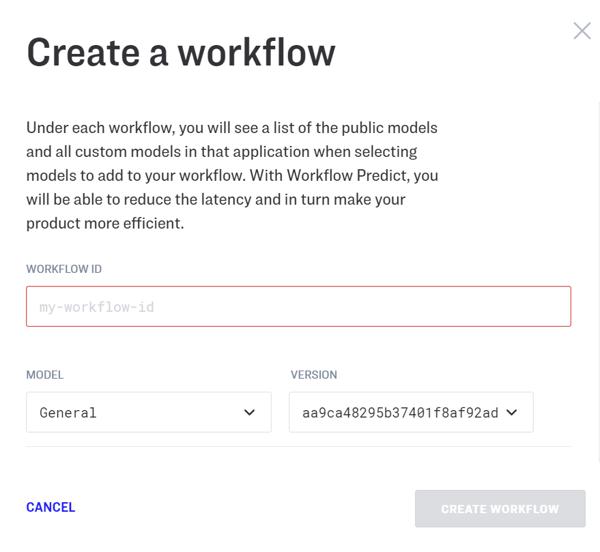Screen dimensions: 600x552
Task: Select the "General" text in Model box
Action: (68, 412)
